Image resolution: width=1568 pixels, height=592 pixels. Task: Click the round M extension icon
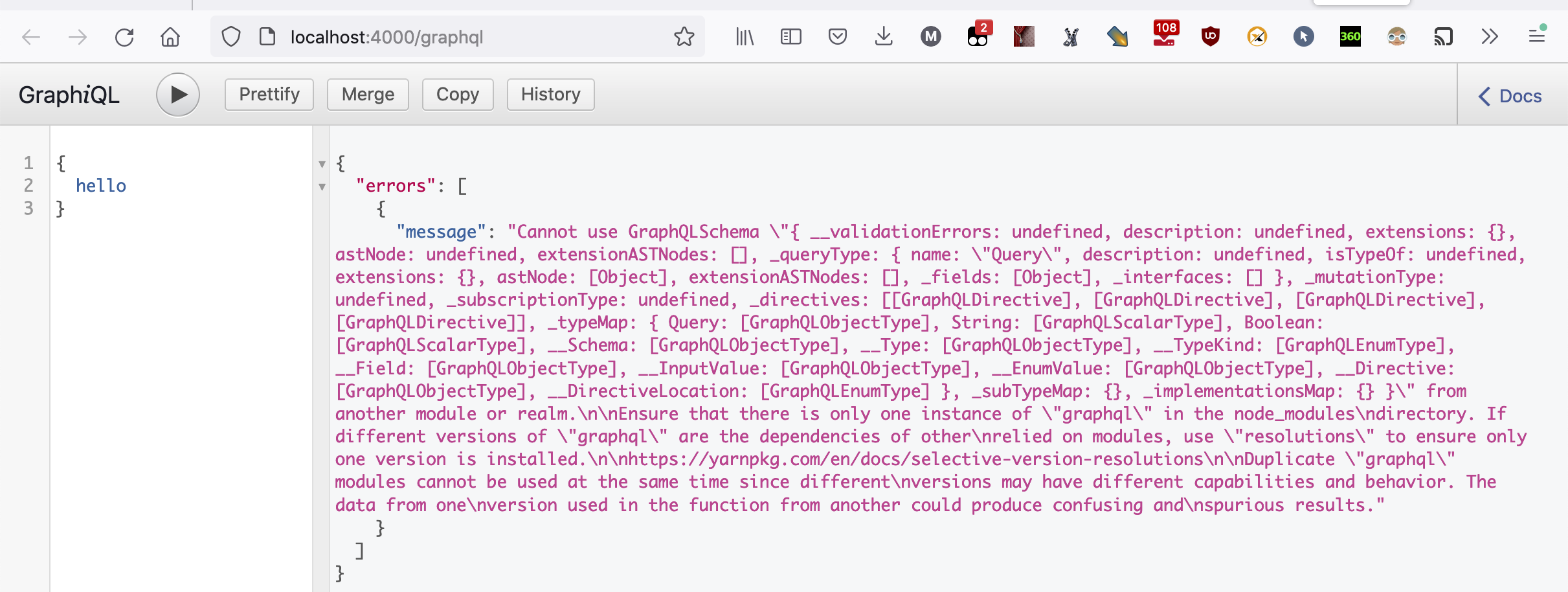[x=931, y=37]
